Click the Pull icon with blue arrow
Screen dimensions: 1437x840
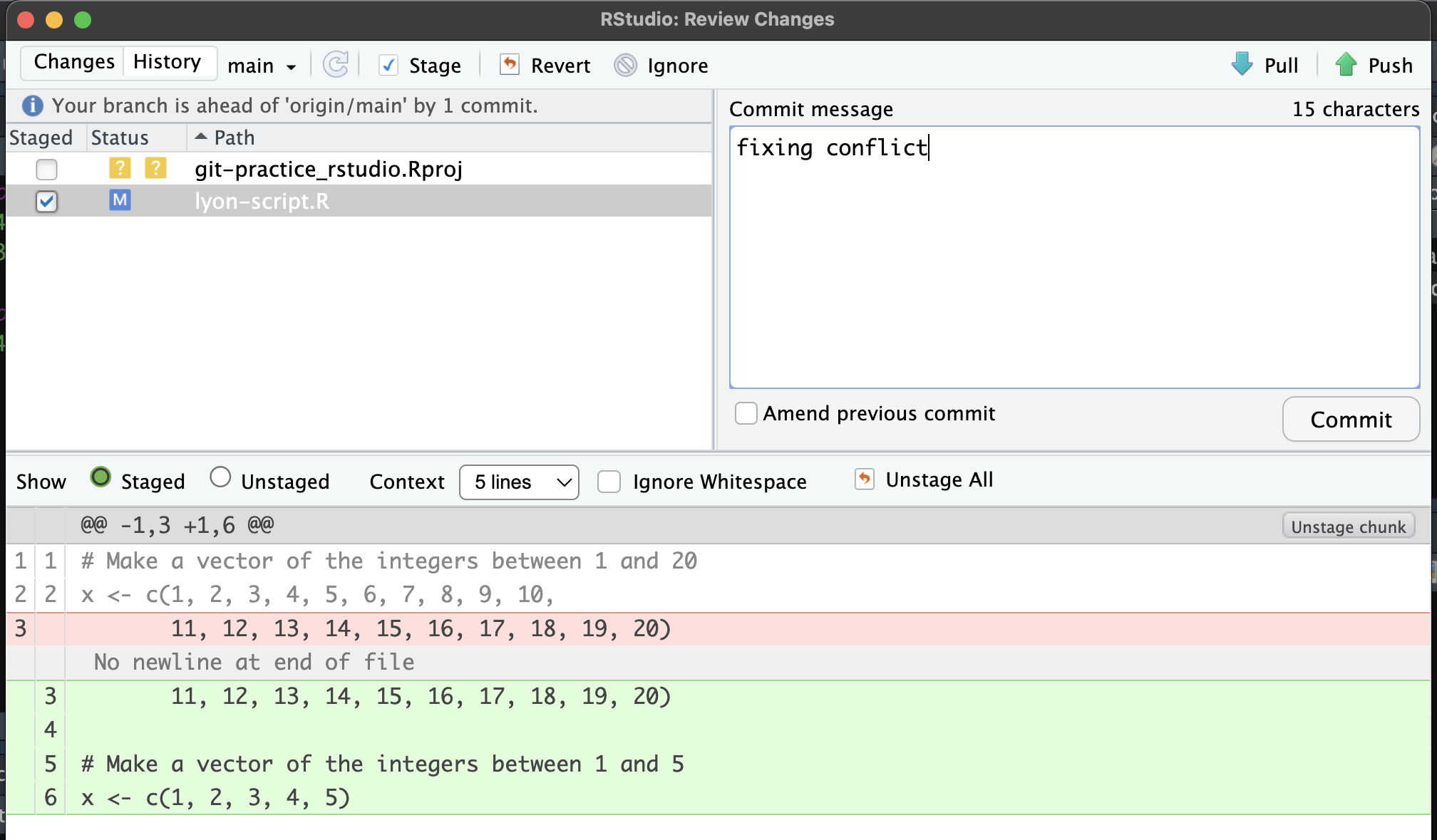pos(1242,65)
